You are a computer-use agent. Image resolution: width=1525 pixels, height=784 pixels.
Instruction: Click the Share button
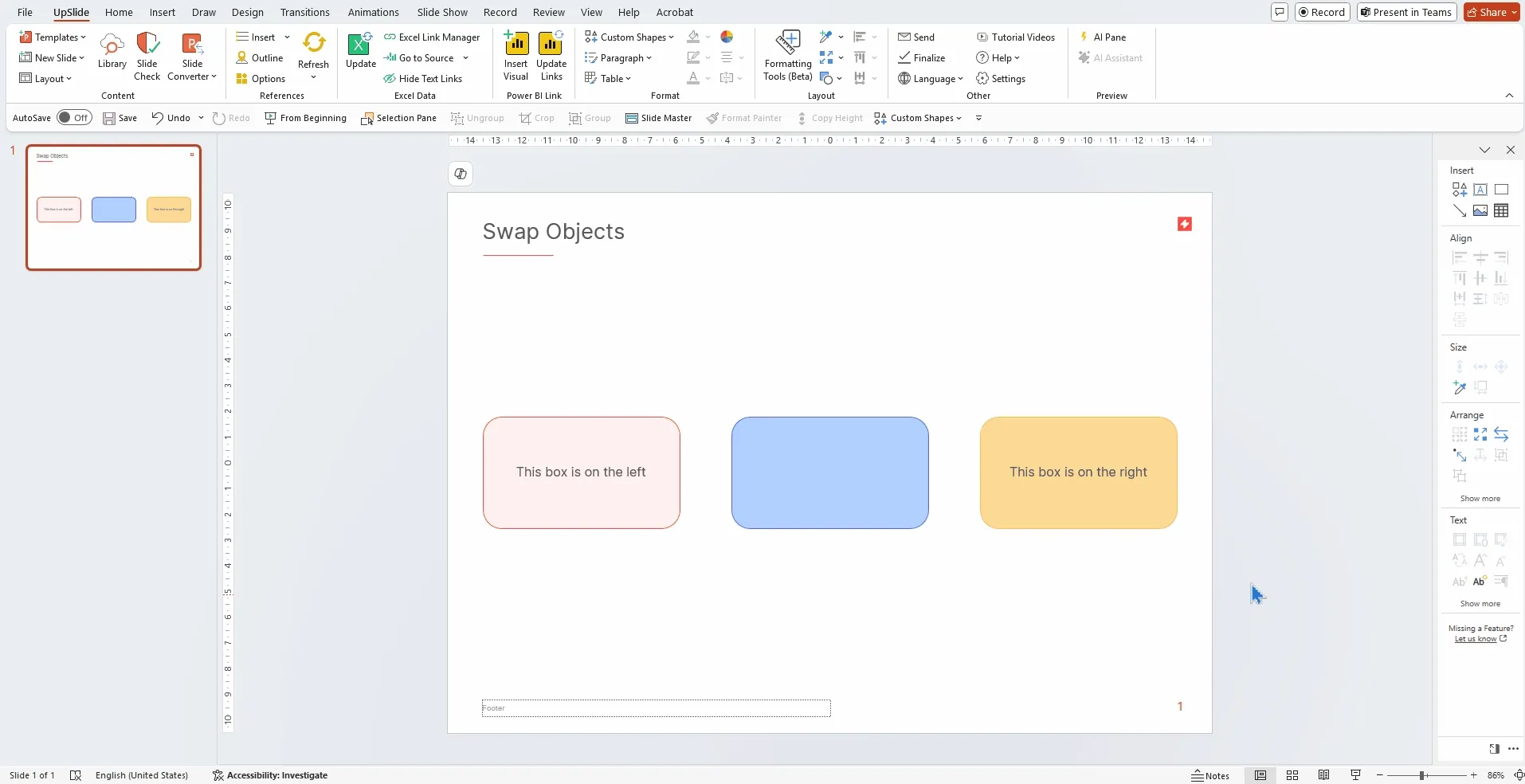(x=1492, y=12)
